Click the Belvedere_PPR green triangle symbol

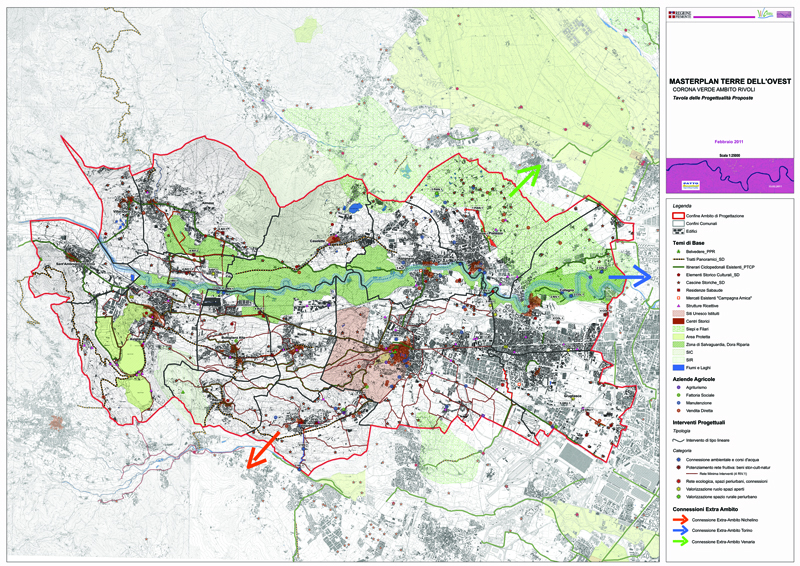point(678,251)
